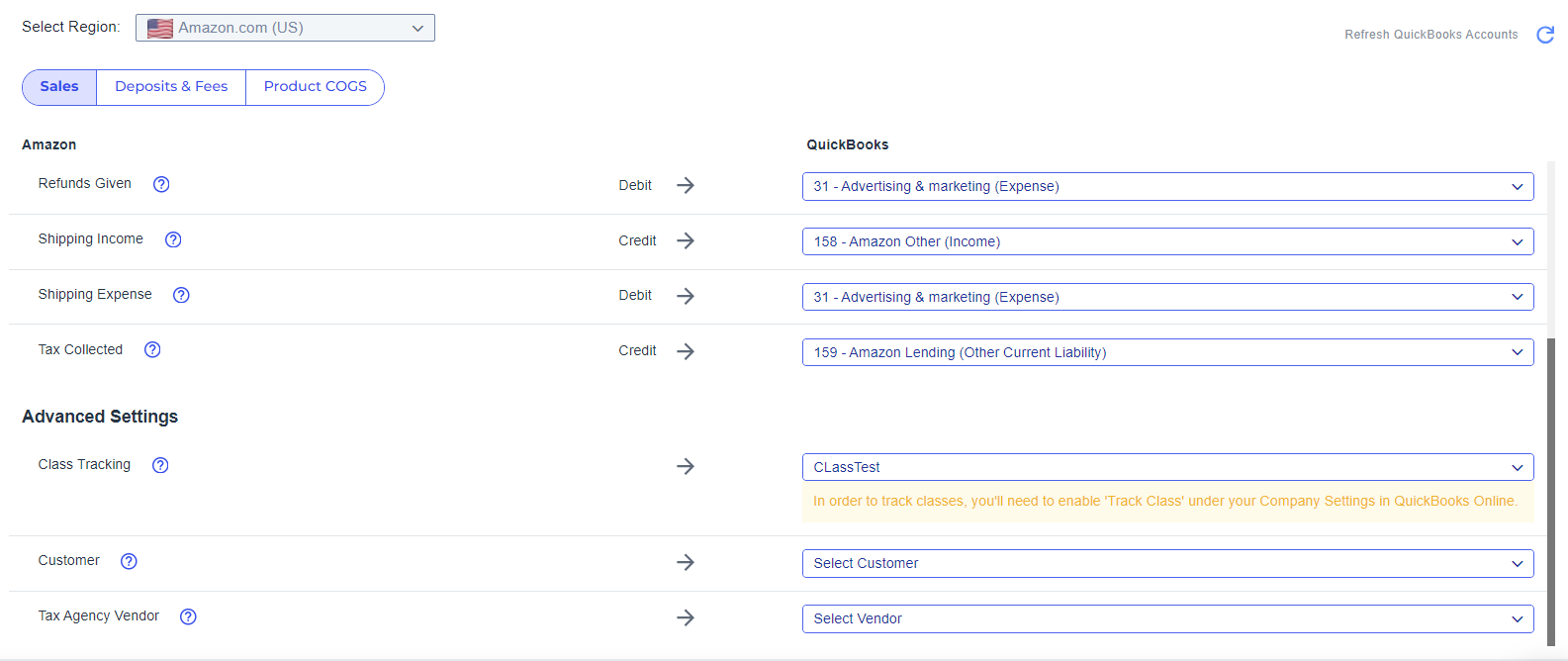Click the Refresh QuickBooks Accounts icon
1568x661 pixels.
(1545, 35)
